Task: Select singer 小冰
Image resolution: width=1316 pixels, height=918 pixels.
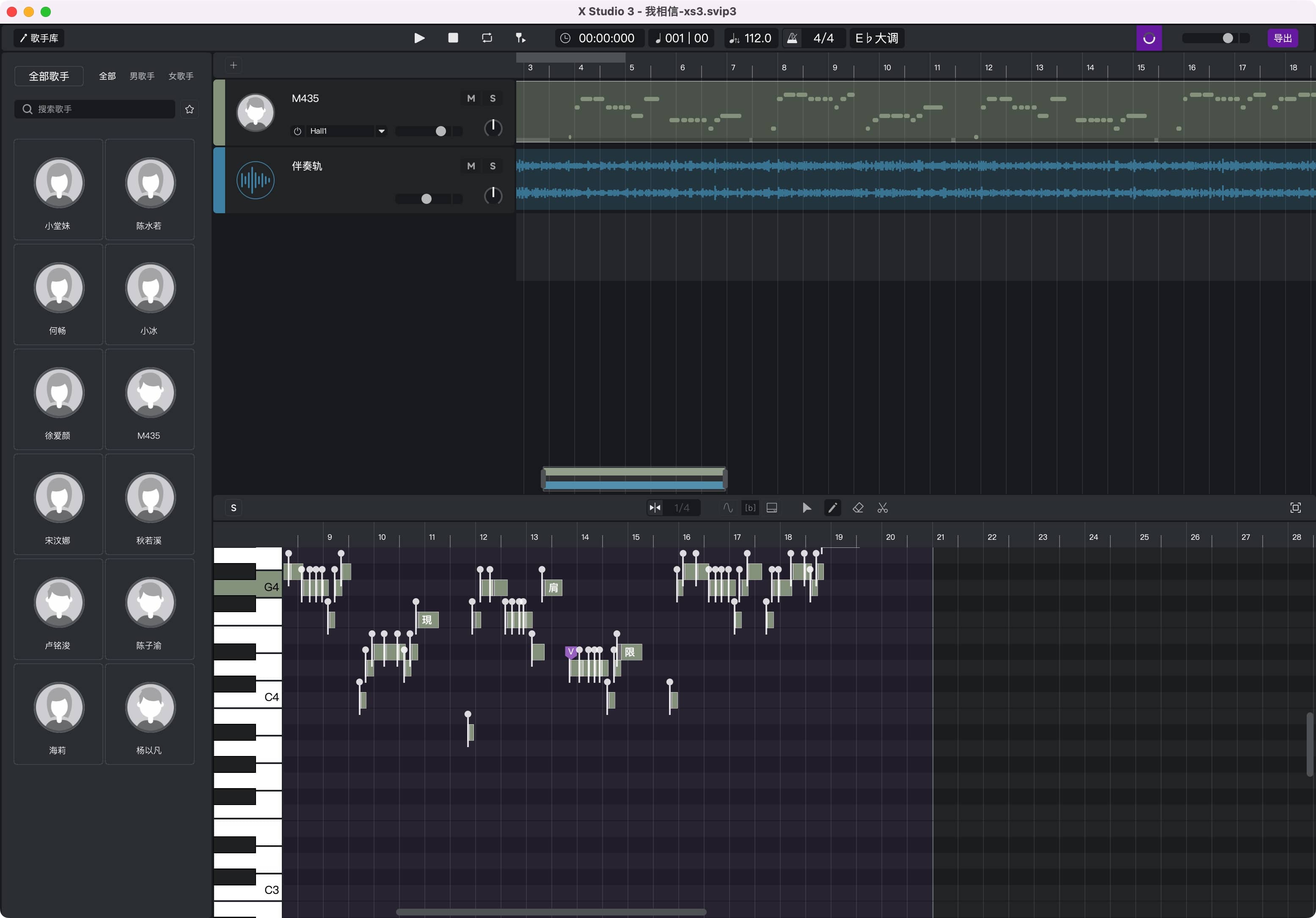Action: point(150,294)
